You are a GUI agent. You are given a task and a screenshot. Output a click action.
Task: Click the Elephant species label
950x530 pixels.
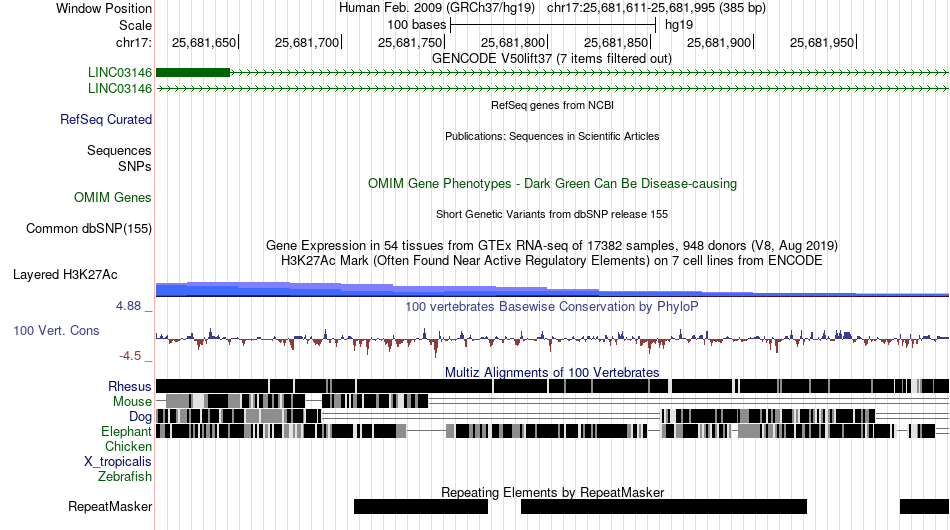pos(126,431)
